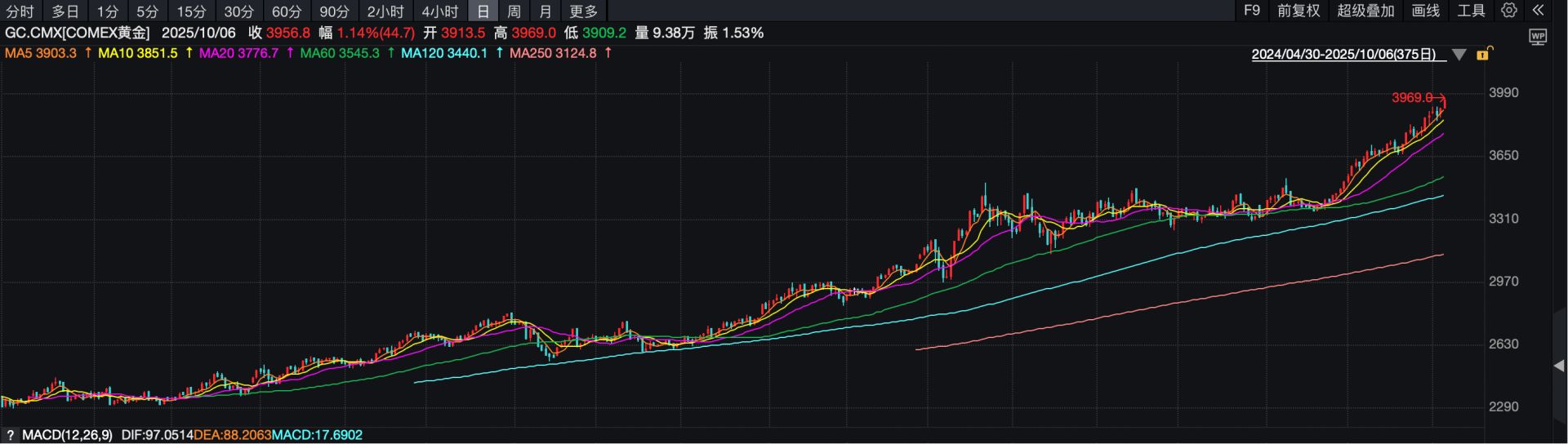Open the 画线 drawing tools
The width and height of the screenshot is (1568, 444).
[x=1426, y=11]
